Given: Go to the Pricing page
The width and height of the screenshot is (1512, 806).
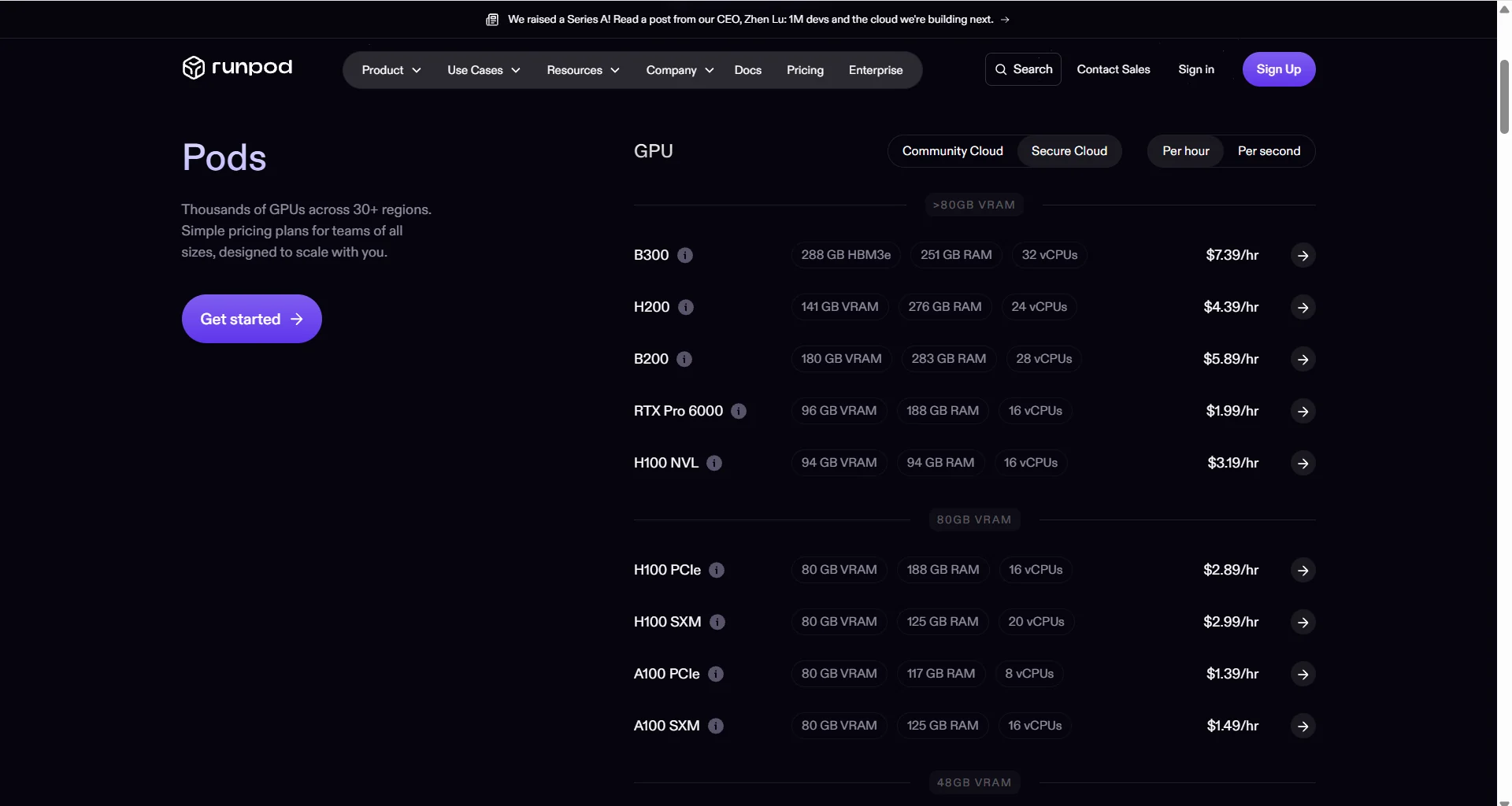Looking at the screenshot, I should pyautogui.click(x=805, y=70).
